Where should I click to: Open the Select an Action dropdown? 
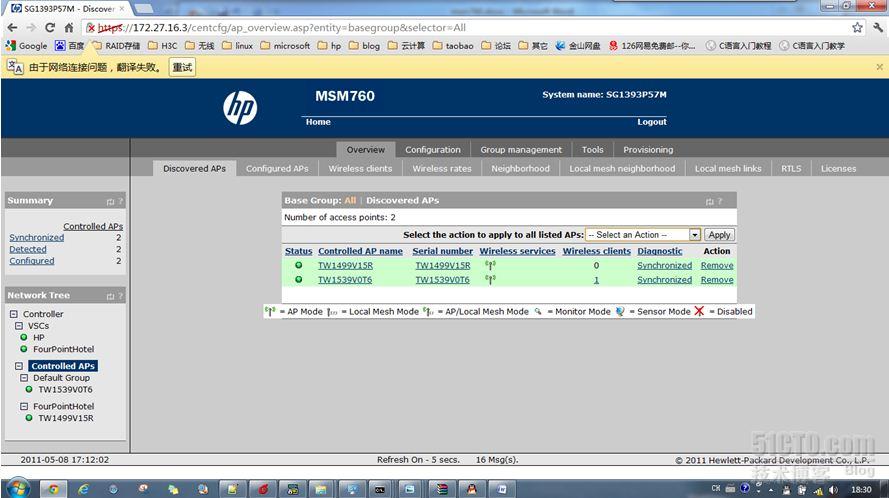click(643, 234)
